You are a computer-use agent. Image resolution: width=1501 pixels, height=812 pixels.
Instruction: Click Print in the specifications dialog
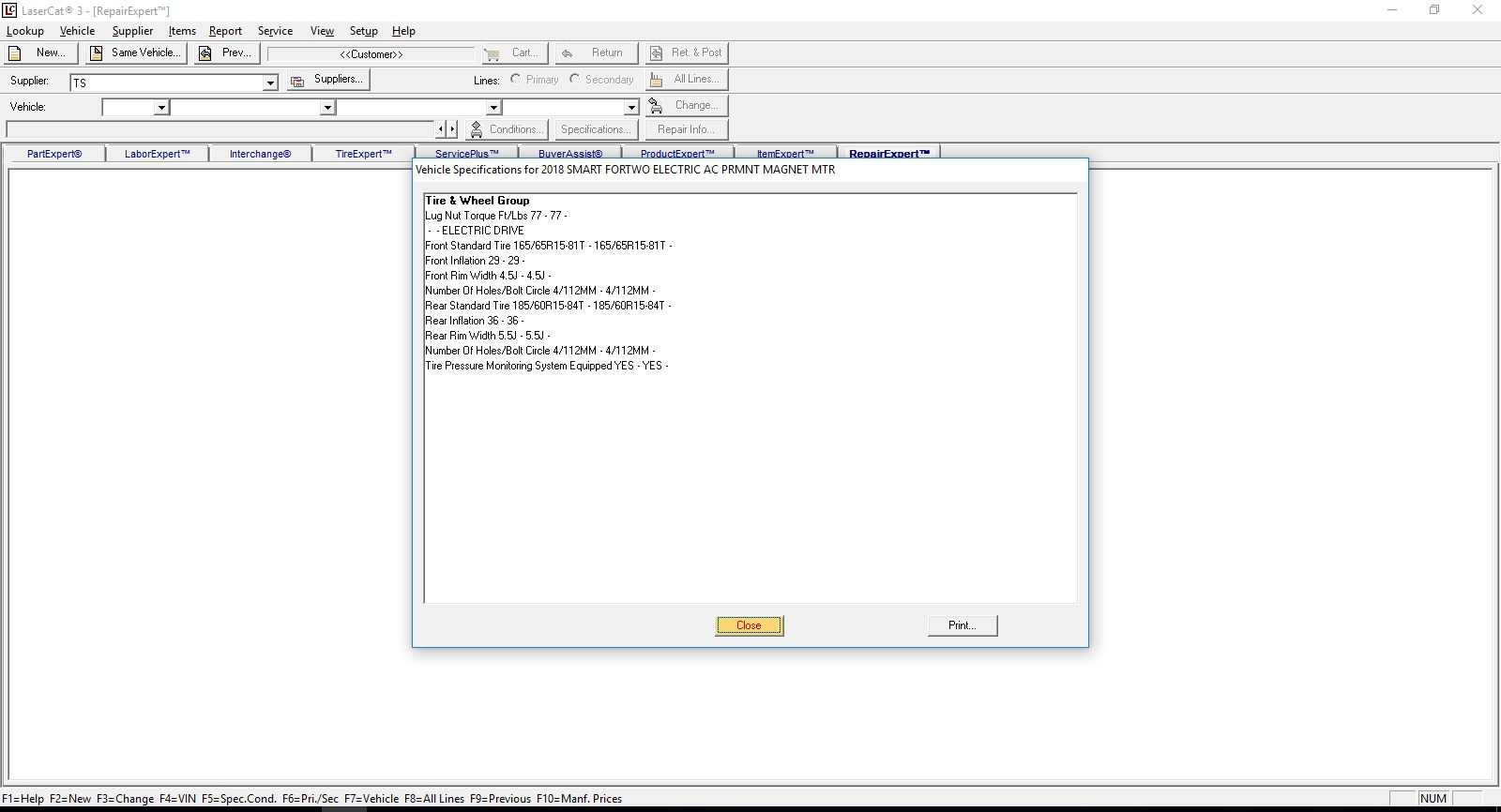point(963,625)
